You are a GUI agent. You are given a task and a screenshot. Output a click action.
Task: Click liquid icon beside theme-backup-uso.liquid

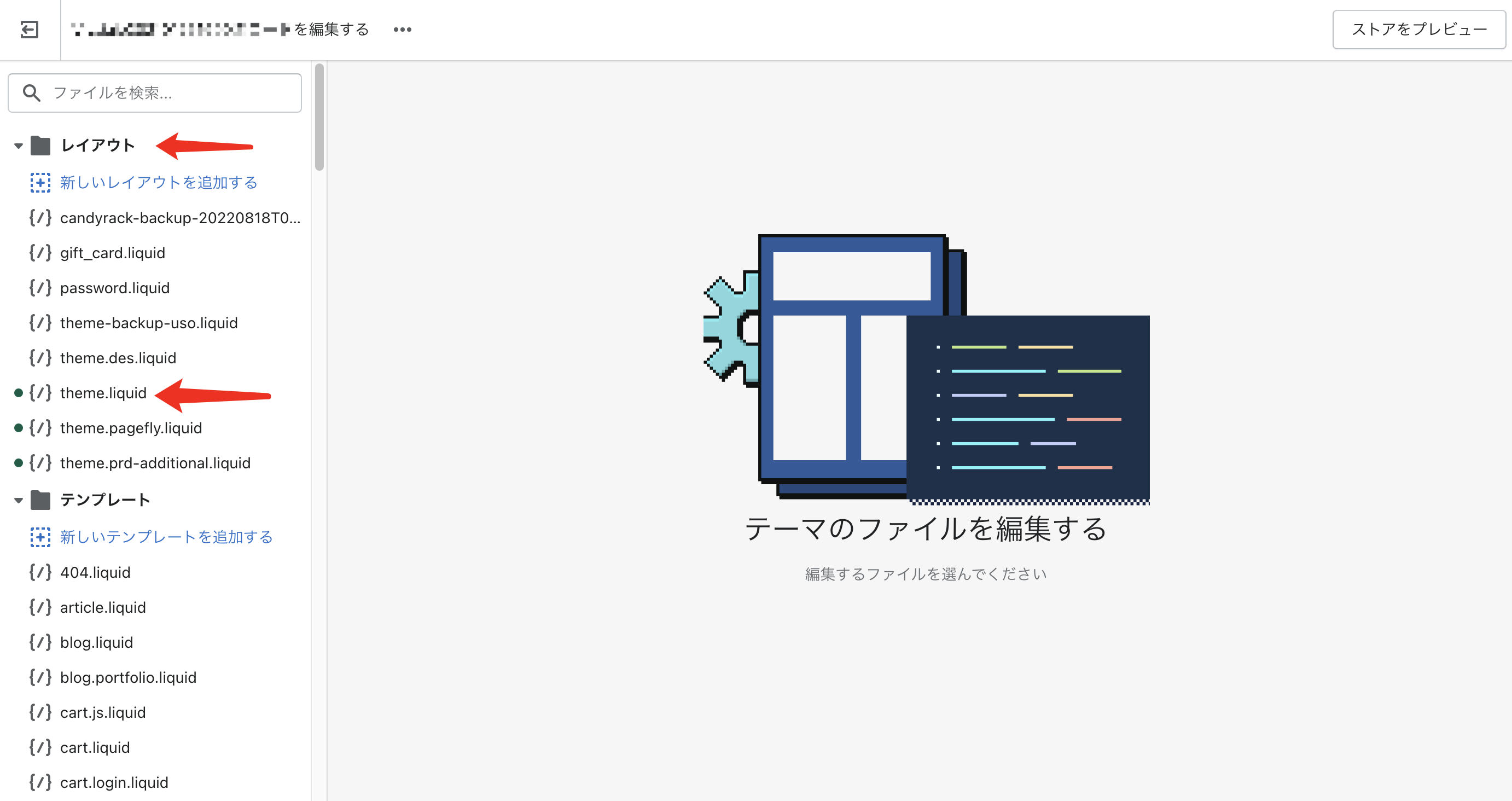[40, 323]
